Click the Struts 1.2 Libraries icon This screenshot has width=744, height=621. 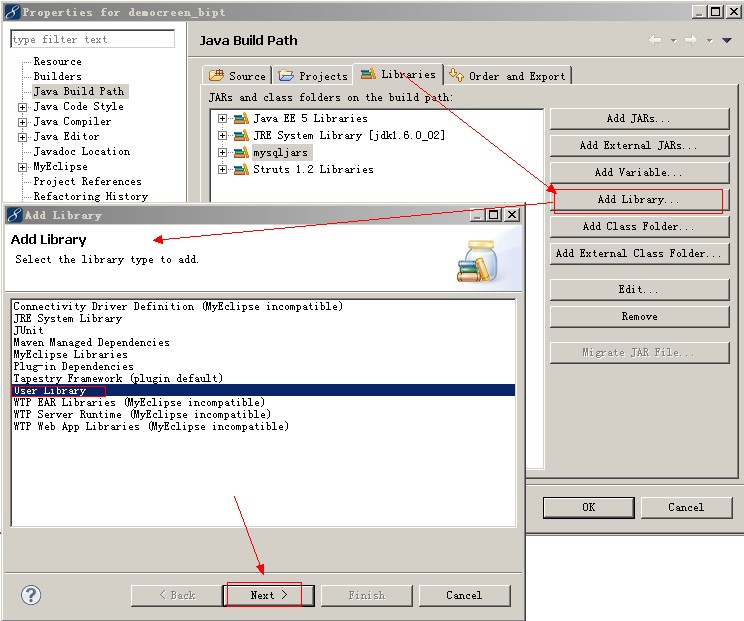click(x=242, y=169)
